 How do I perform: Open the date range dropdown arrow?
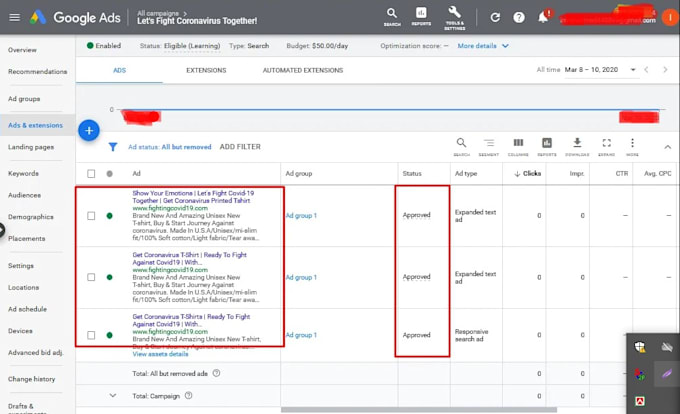point(633,70)
